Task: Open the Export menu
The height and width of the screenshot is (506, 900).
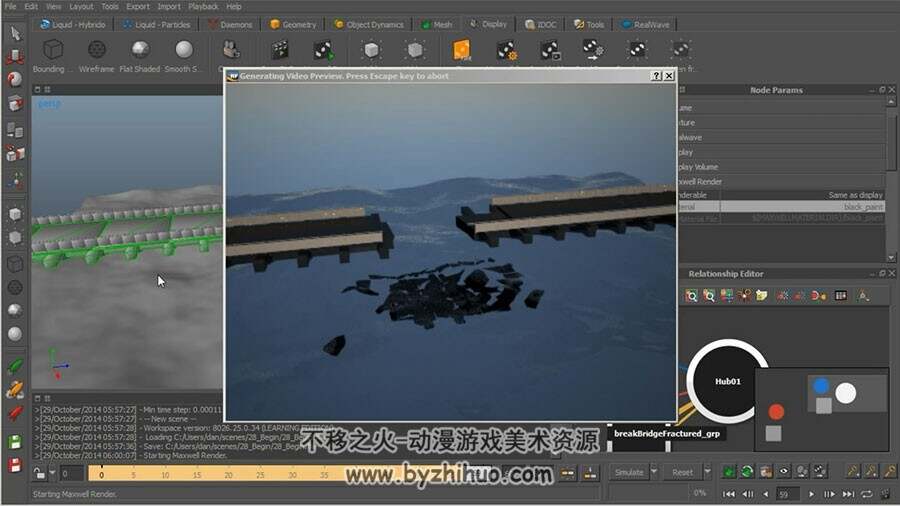Action: coord(138,6)
